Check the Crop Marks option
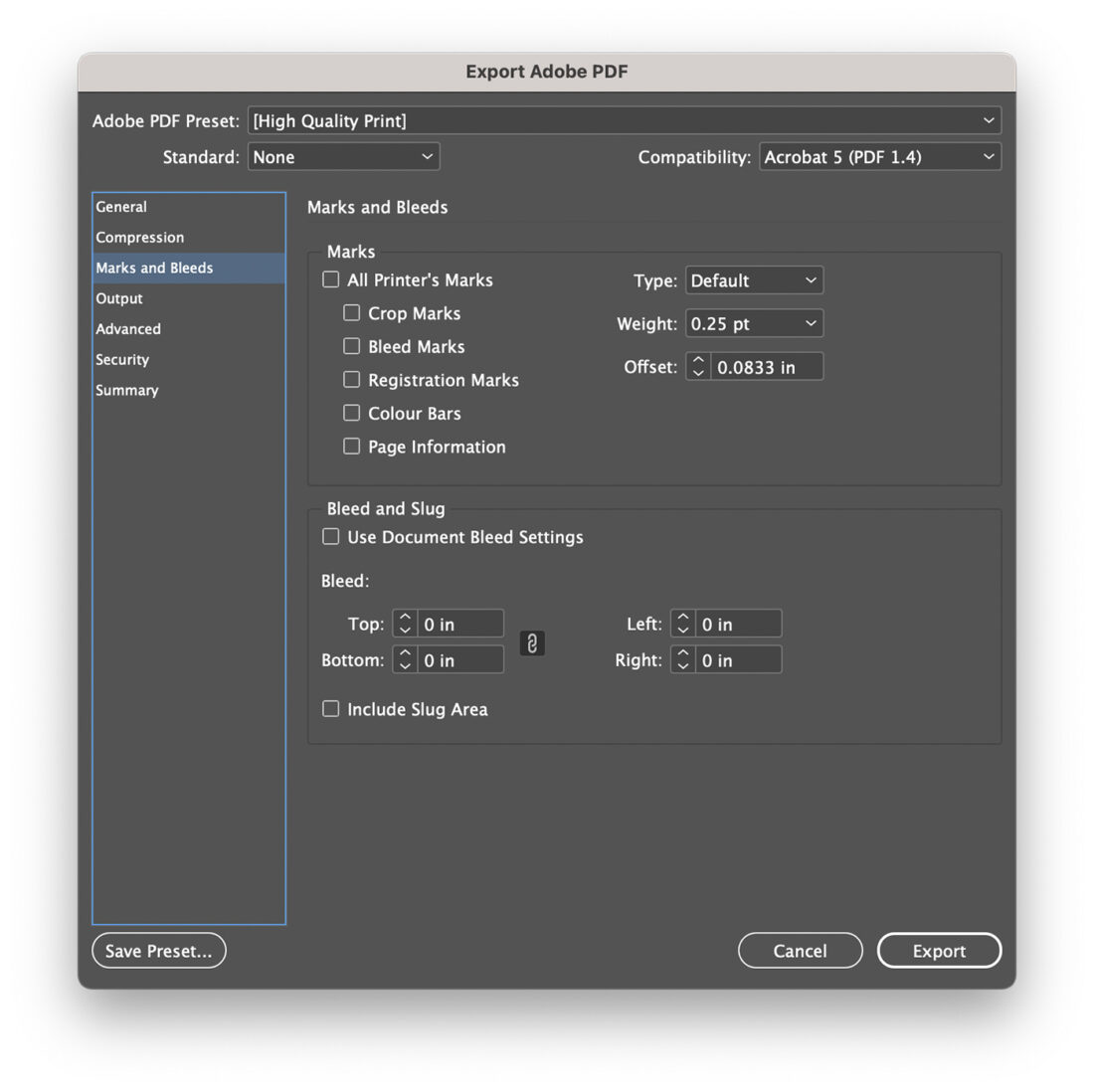This screenshot has height=1092, width=1094. (x=351, y=312)
